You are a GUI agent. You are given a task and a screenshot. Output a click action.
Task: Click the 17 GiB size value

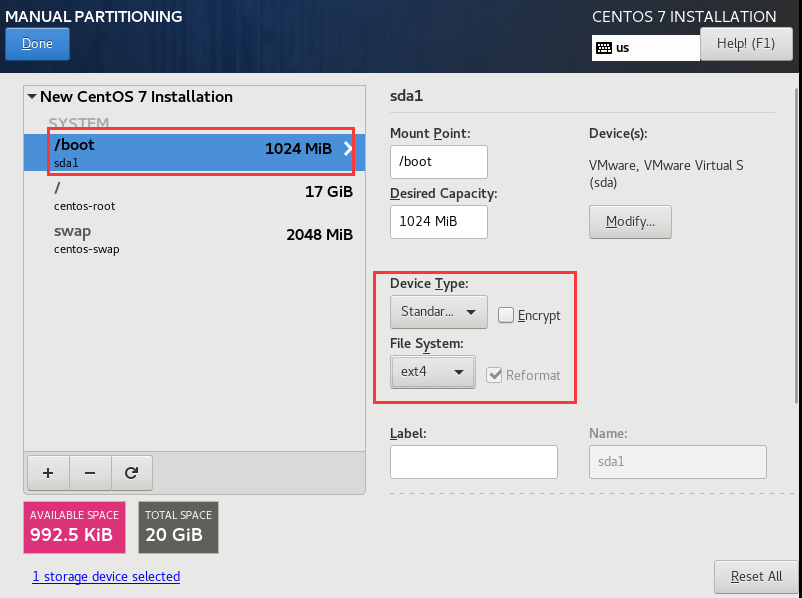(x=329, y=192)
